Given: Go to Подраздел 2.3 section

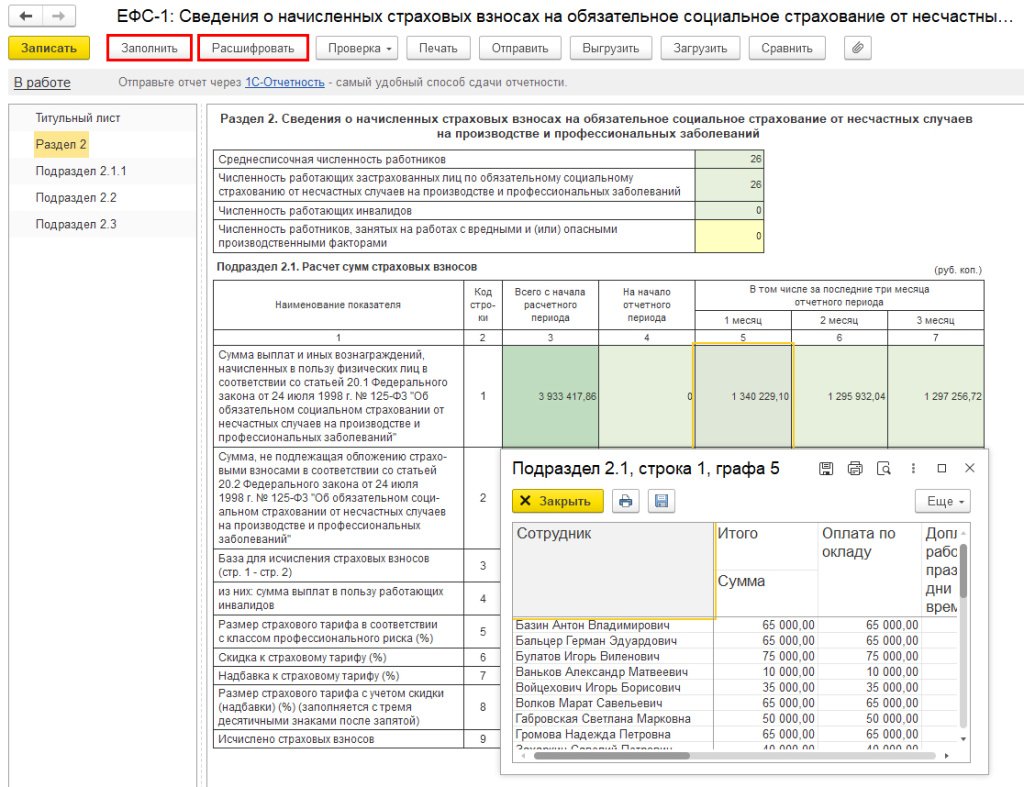Looking at the screenshot, I should (x=76, y=224).
